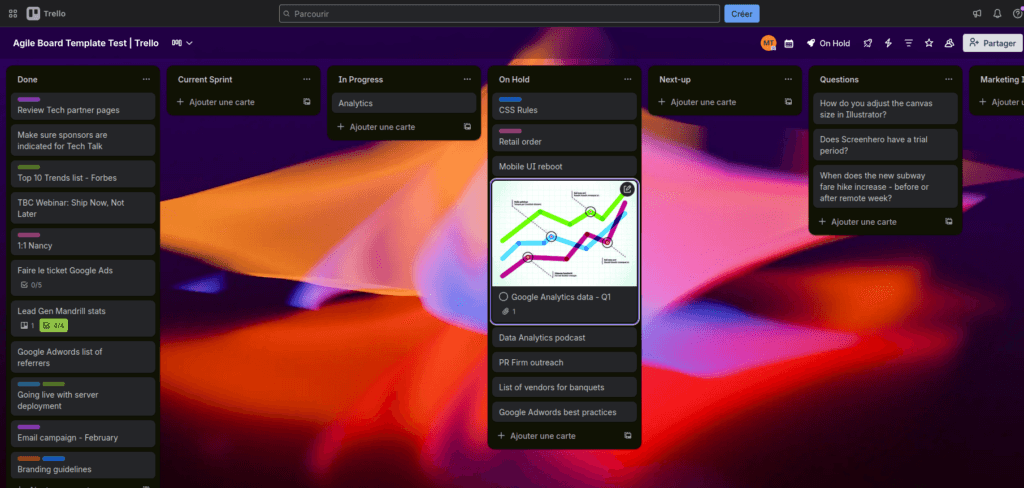The image size is (1024, 488).
Task: Open the automation lightning icon
Action: (x=888, y=43)
